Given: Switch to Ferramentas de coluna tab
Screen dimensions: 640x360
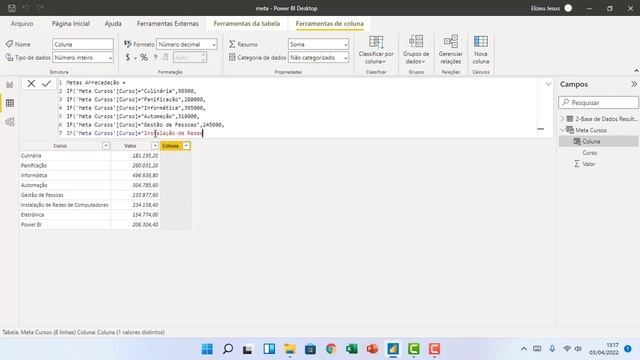Looking at the screenshot, I should pos(330,24).
